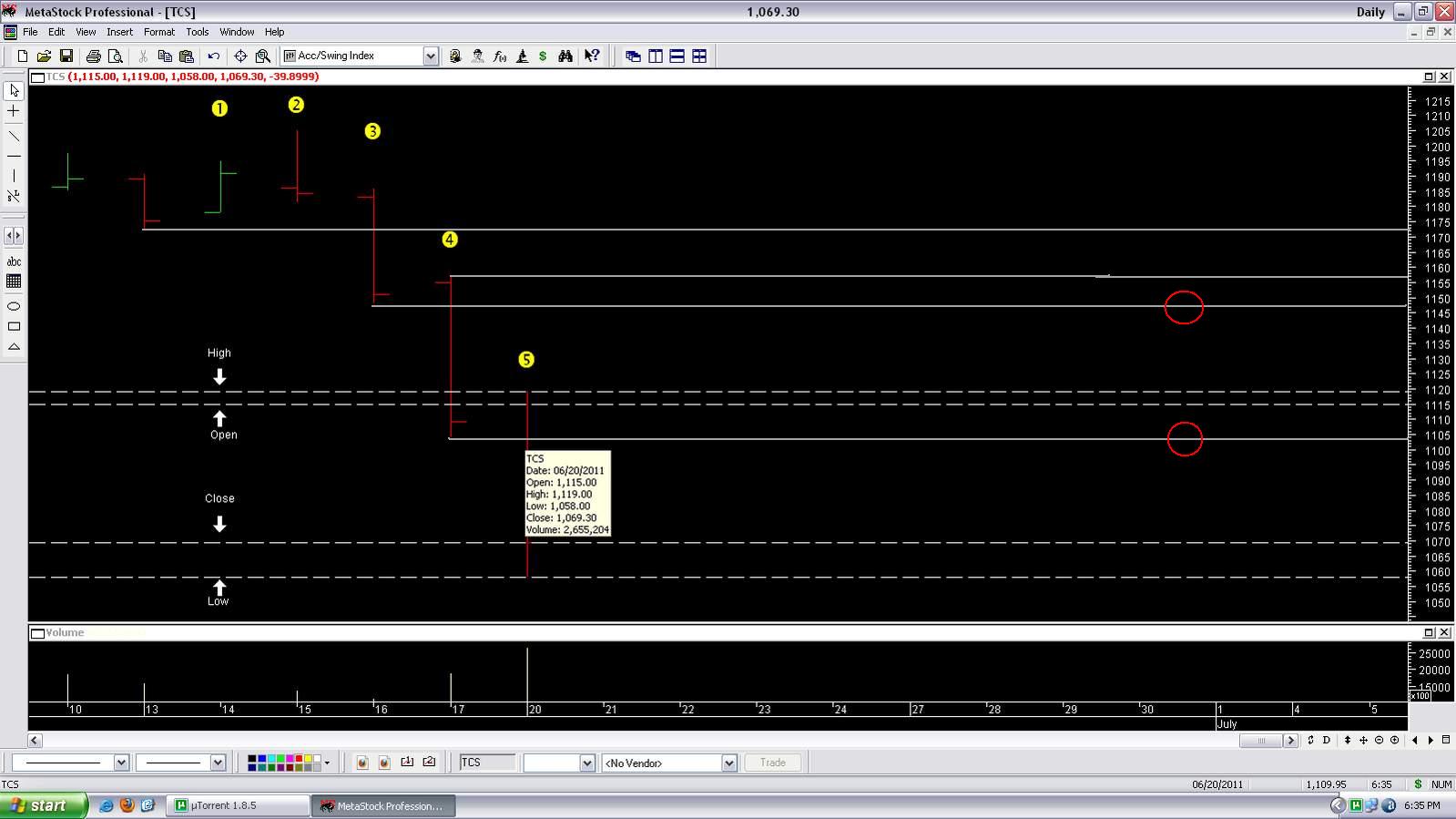Paste from clipboard using Paste icon
Viewport: 1456px width, 819px height.
pos(187,56)
